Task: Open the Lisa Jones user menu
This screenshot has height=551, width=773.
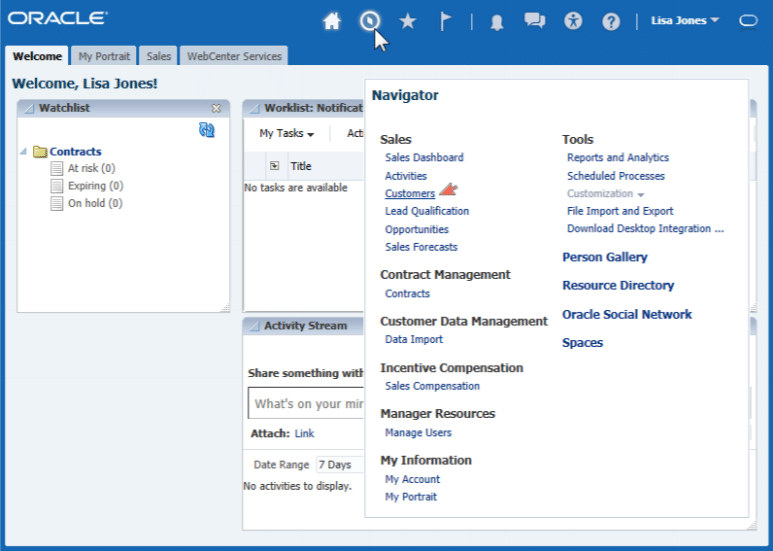Action: click(685, 20)
